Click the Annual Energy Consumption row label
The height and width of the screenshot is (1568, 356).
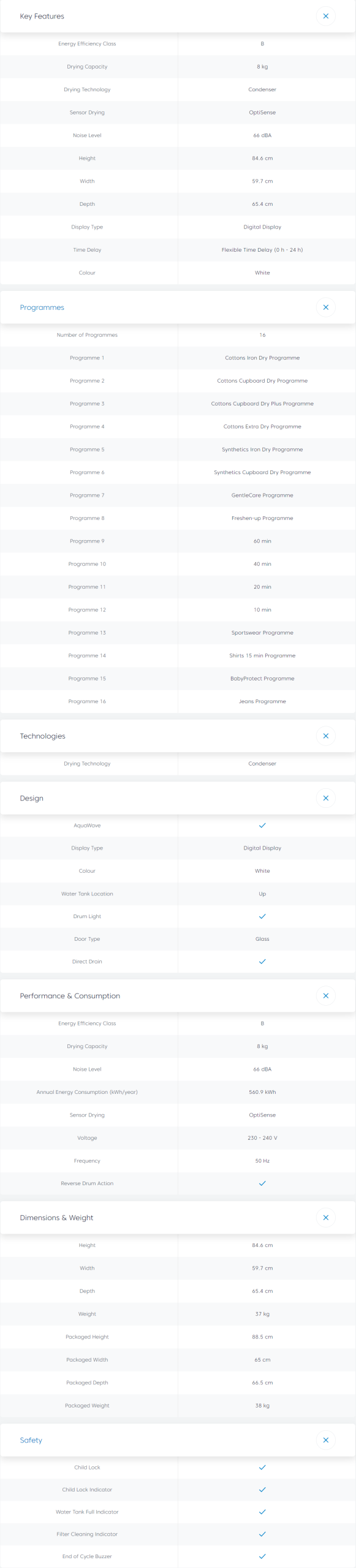pyautogui.click(x=87, y=1092)
